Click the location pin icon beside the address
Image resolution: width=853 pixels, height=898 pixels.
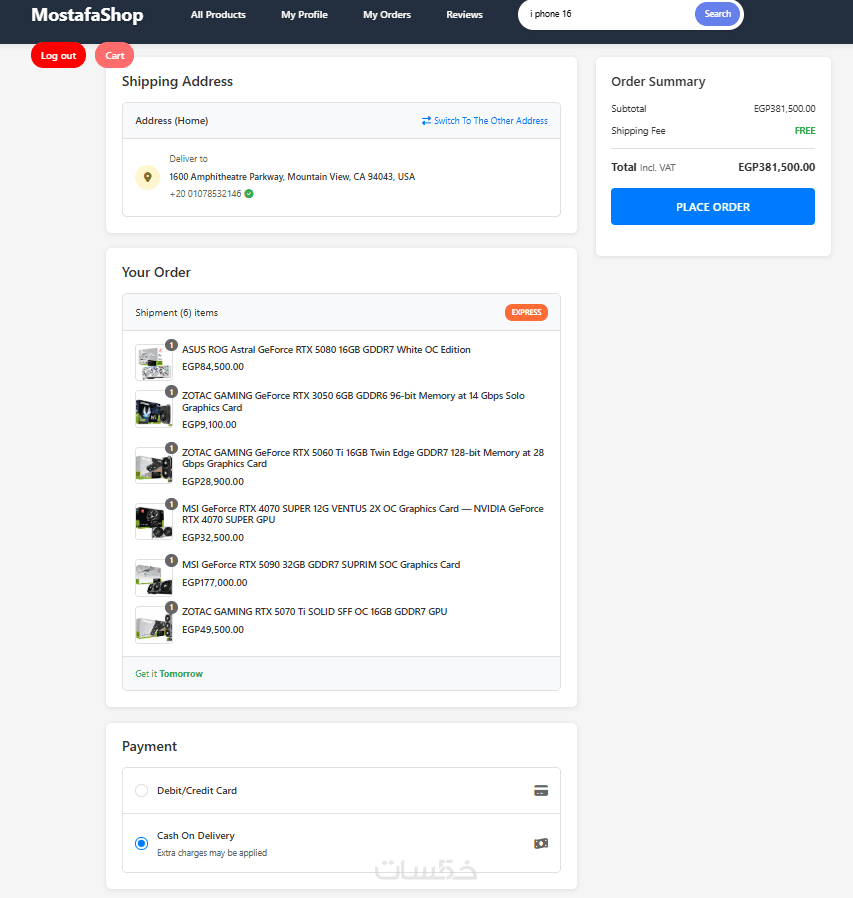147,177
